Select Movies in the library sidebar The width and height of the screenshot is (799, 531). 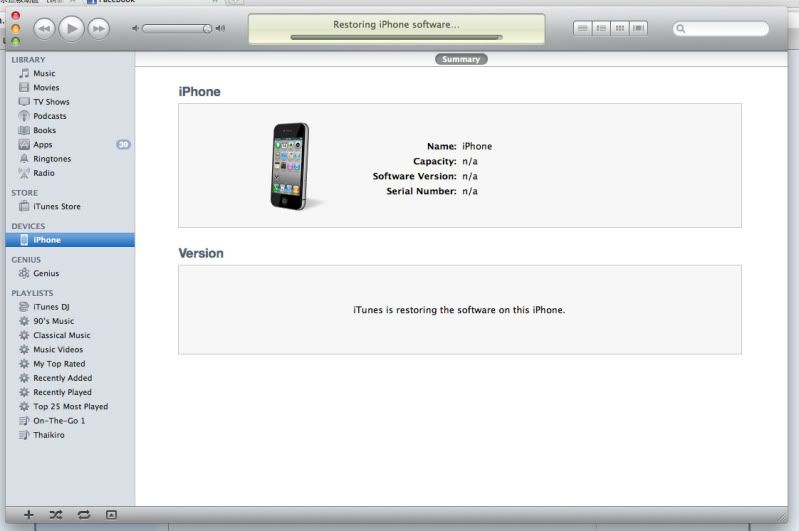coord(46,88)
